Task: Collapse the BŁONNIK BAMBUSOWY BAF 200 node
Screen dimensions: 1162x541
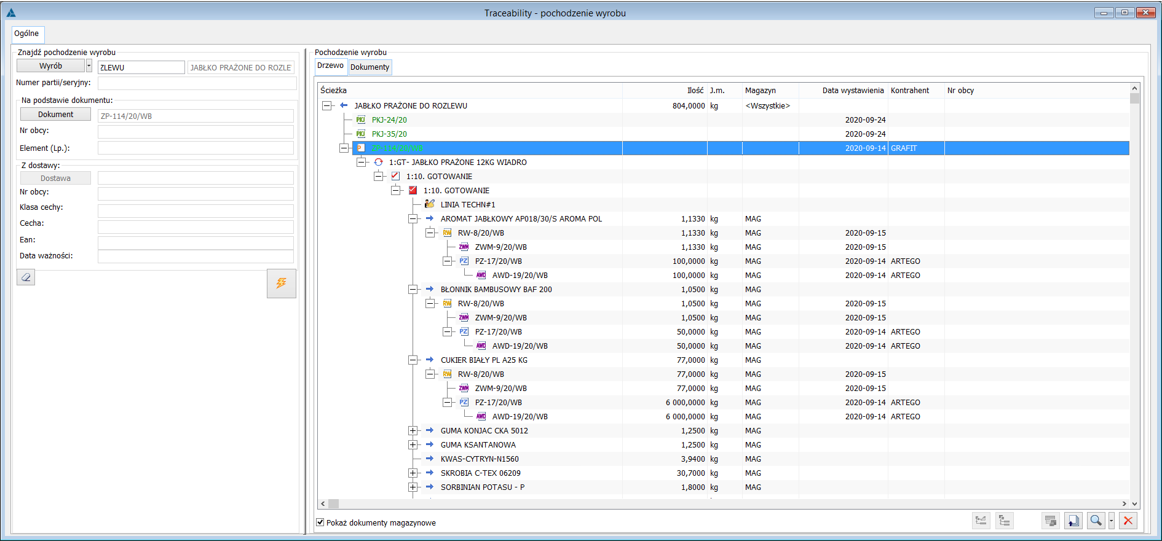Action: pos(413,289)
